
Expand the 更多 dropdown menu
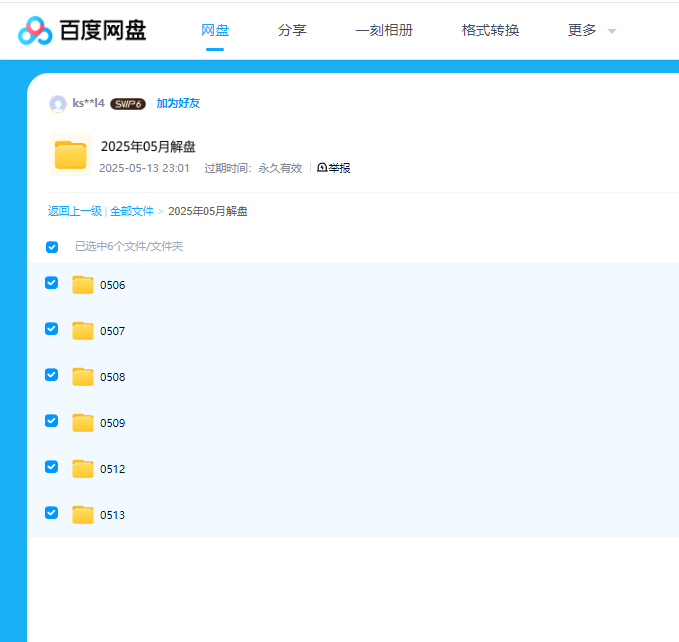tap(592, 31)
